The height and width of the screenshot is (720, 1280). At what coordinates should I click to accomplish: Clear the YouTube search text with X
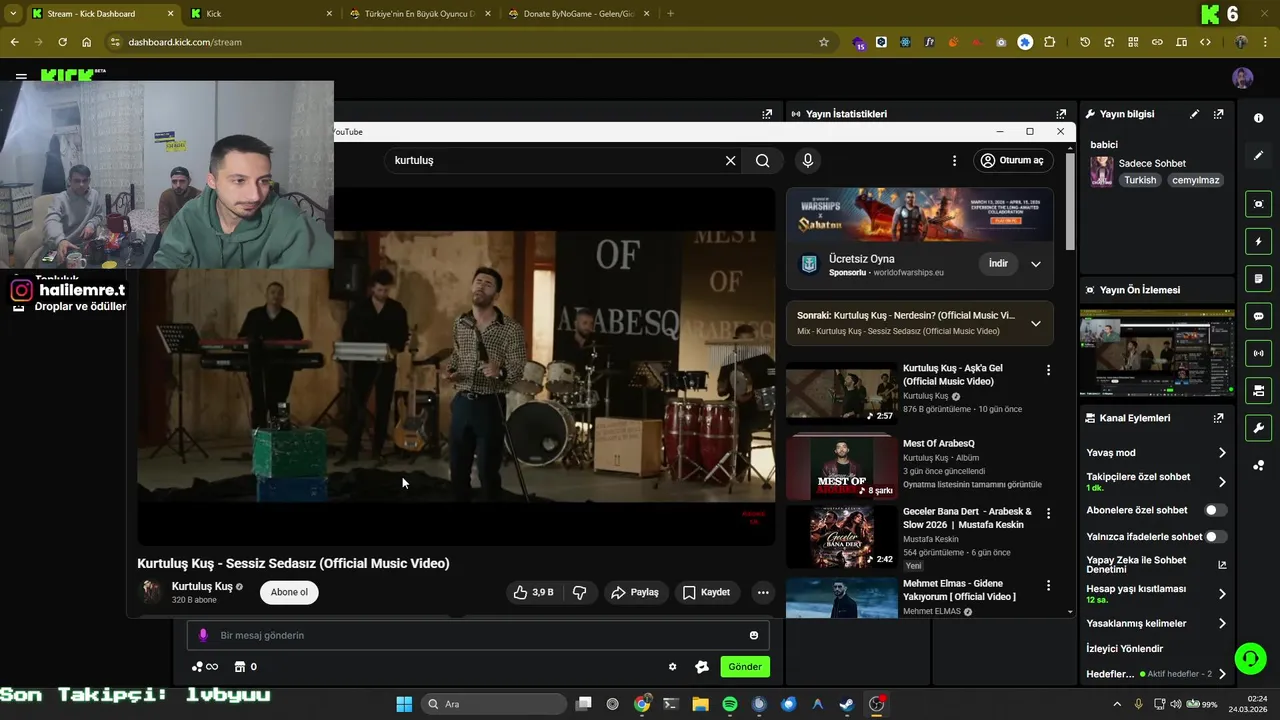(x=730, y=160)
